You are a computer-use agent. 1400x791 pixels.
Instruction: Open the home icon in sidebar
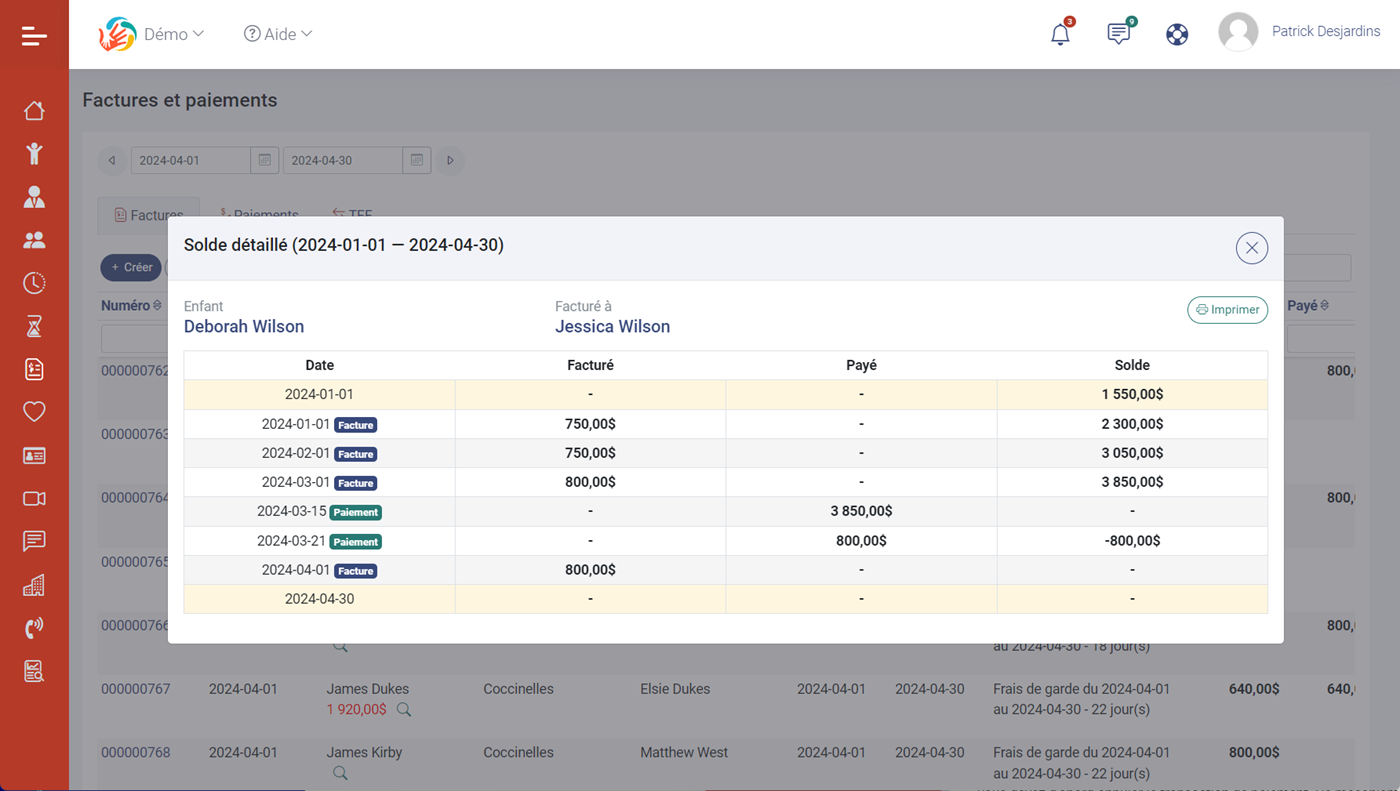34,110
